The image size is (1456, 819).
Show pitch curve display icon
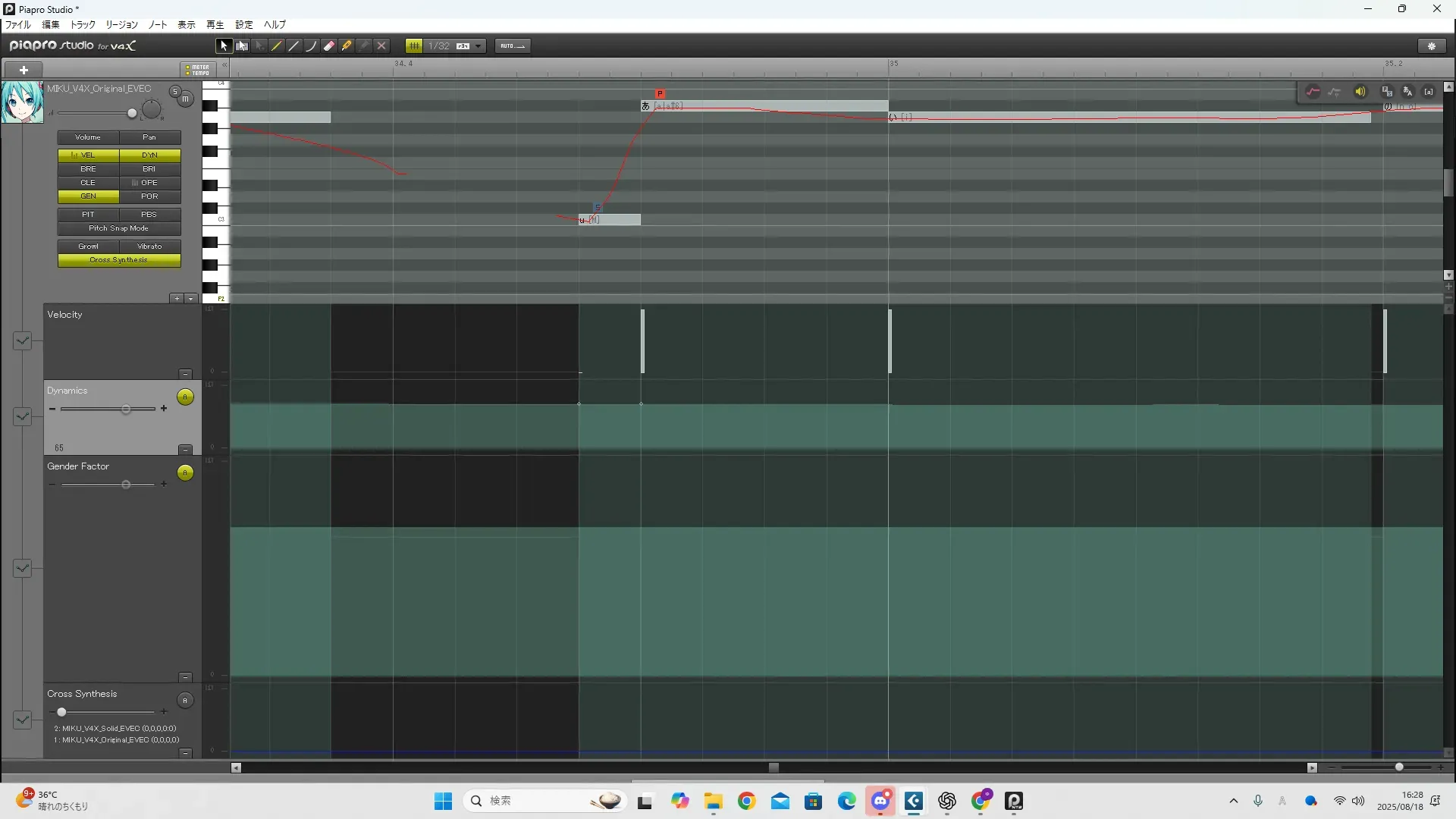click(x=1313, y=92)
